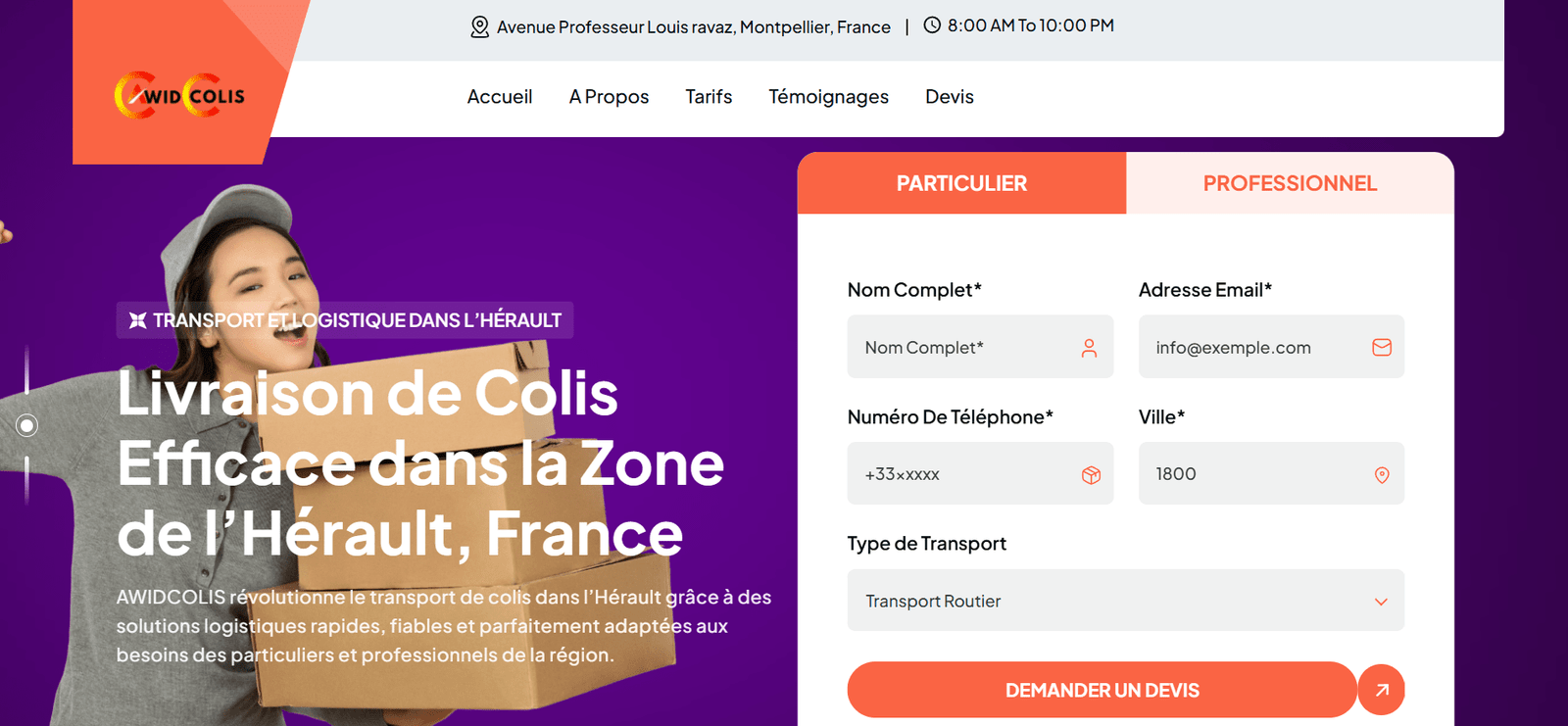Click the box icon in the phone field
The height and width of the screenshot is (726, 1568).
tap(1091, 475)
